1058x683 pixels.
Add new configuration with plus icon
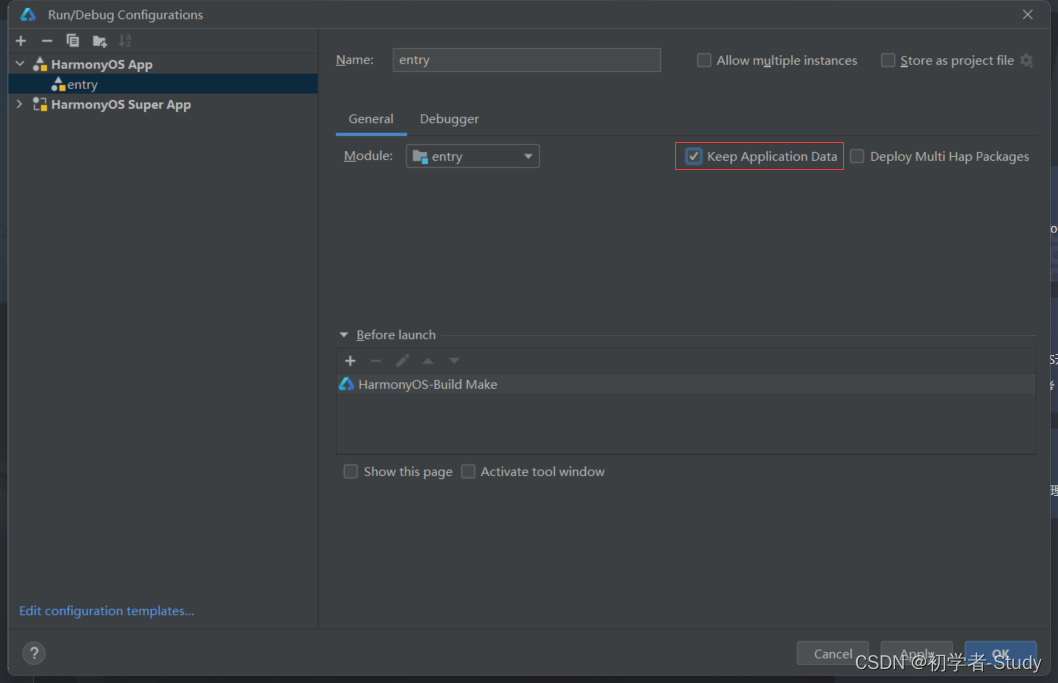tap(21, 41)
